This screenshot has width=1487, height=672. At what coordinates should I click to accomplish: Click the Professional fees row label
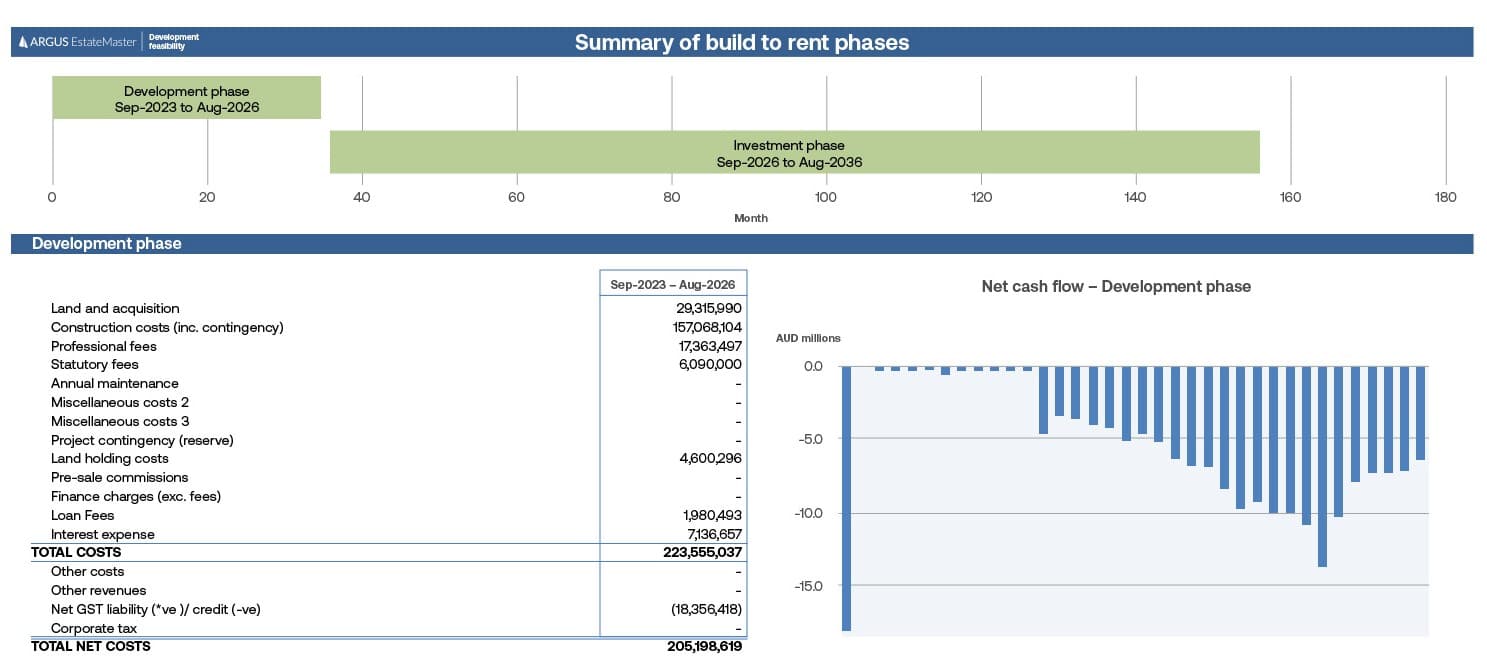103,346
